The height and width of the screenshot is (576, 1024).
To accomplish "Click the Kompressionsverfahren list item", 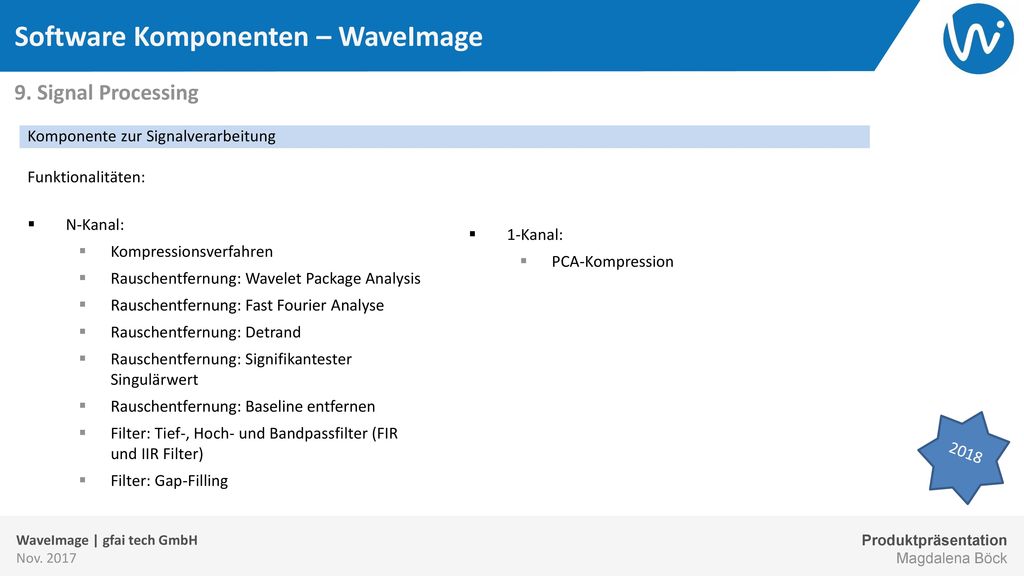I will (191, 251).
